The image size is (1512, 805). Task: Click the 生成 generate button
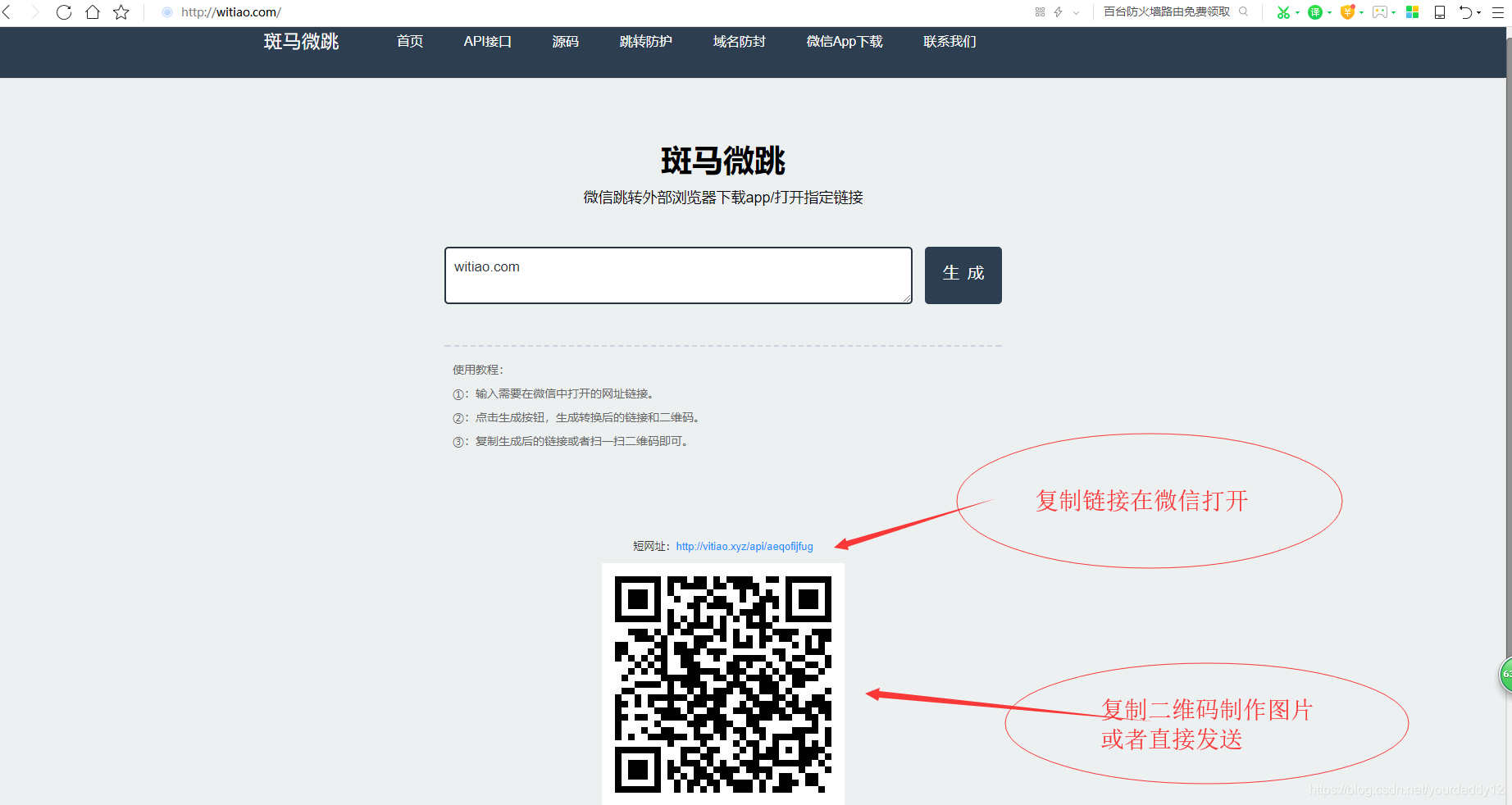[963, 275]
